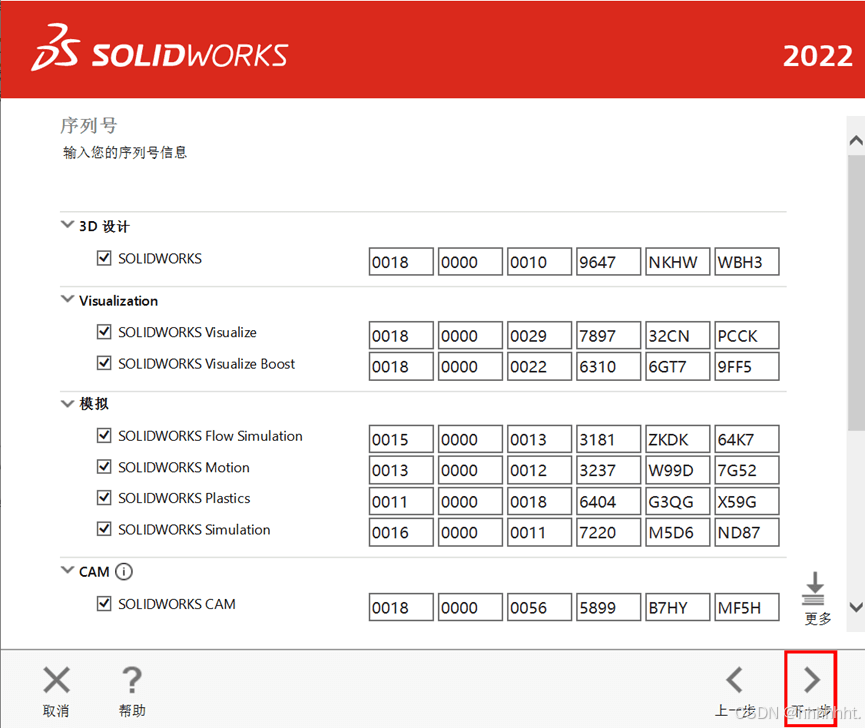Click Flow Simulation field containing ZKDK
This screenshot has width=865, height=728.
(x=677, y=439)
